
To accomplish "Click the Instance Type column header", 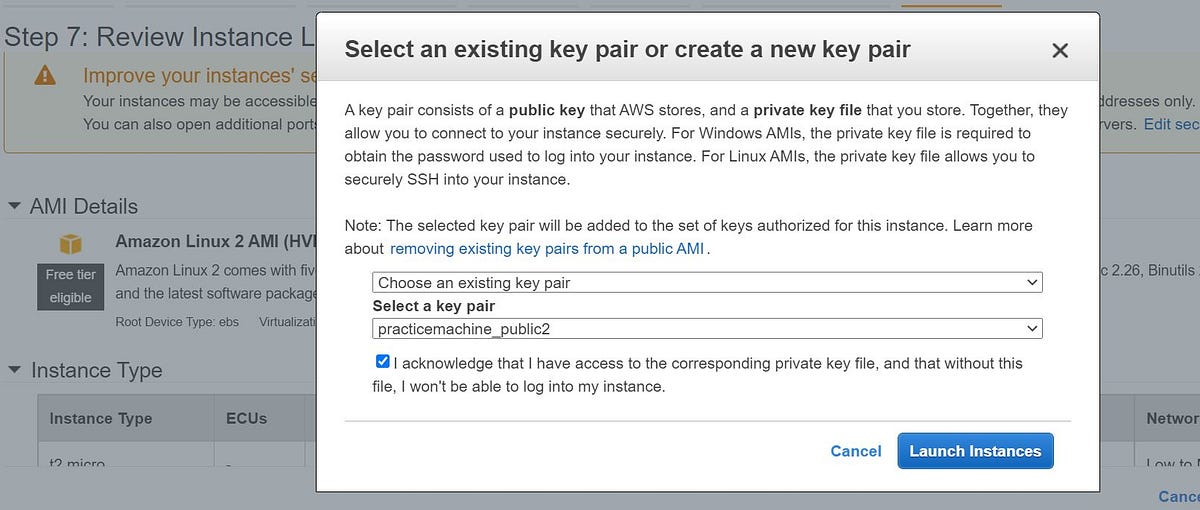I will point(101,418).
